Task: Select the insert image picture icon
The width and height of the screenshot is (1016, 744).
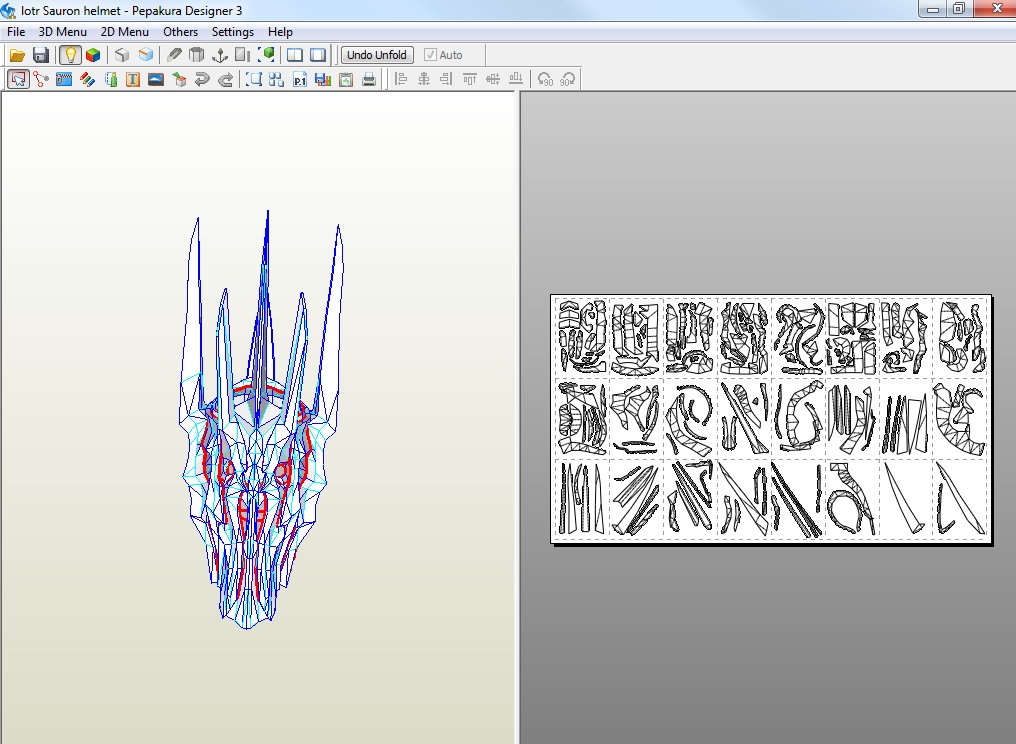Action: tap(156, 80)
